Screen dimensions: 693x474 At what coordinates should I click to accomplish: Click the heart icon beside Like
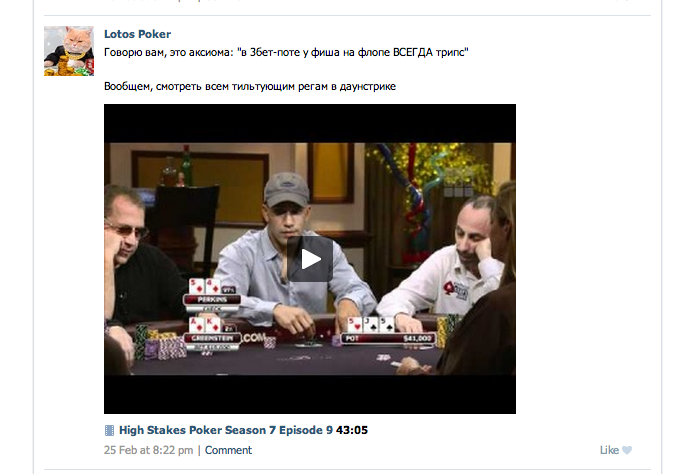click(627, 450)
